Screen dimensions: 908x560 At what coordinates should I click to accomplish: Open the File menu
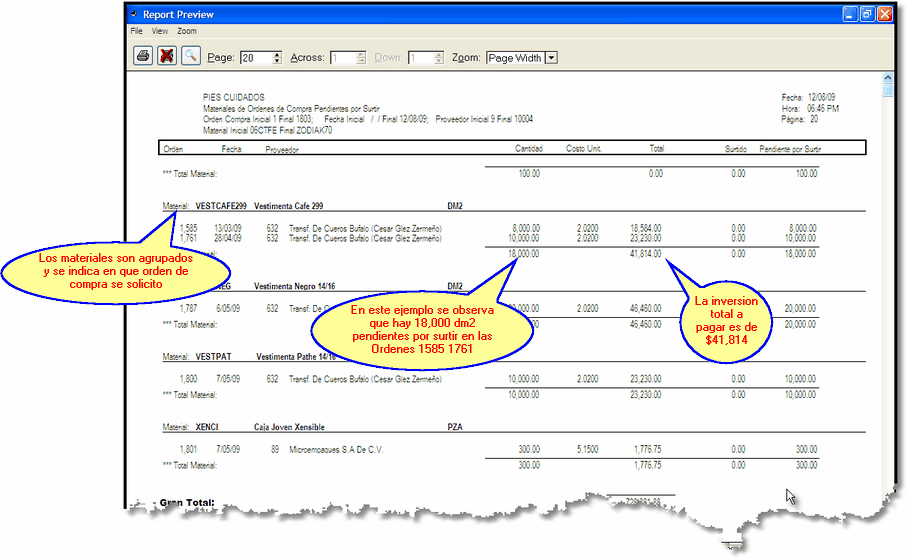[x=137, y=31]
